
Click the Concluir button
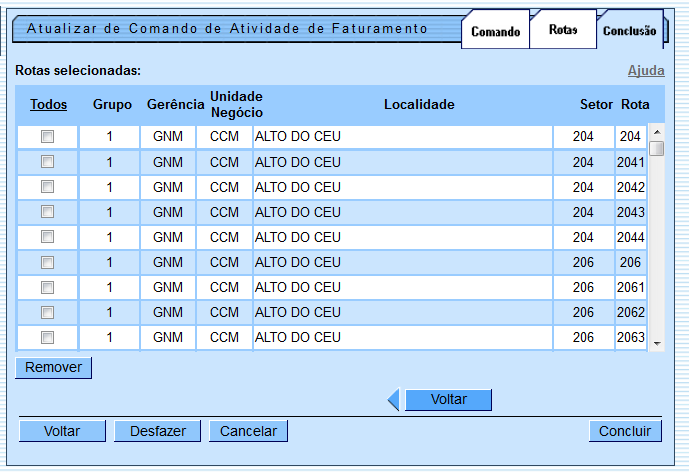(x=624, y=431)
